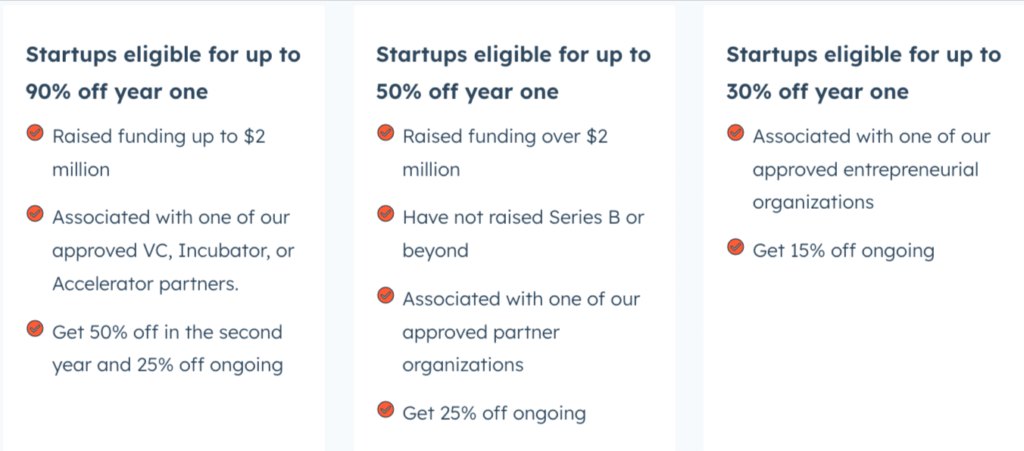Image resolution: width=1024 pixels, height=451 pixels.
Task: Click the 'Get 15% off ongoing' text
Action: (843, 251)
